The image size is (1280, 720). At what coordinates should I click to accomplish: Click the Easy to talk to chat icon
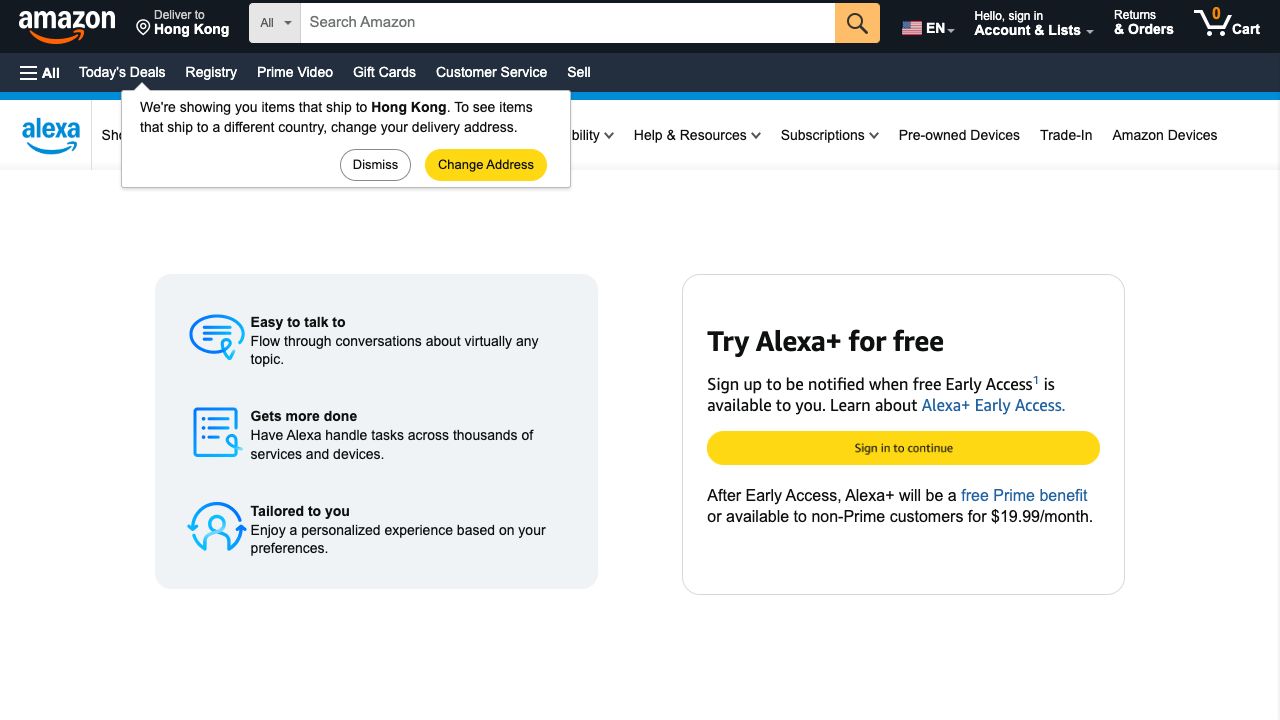[x=216, y=337]
